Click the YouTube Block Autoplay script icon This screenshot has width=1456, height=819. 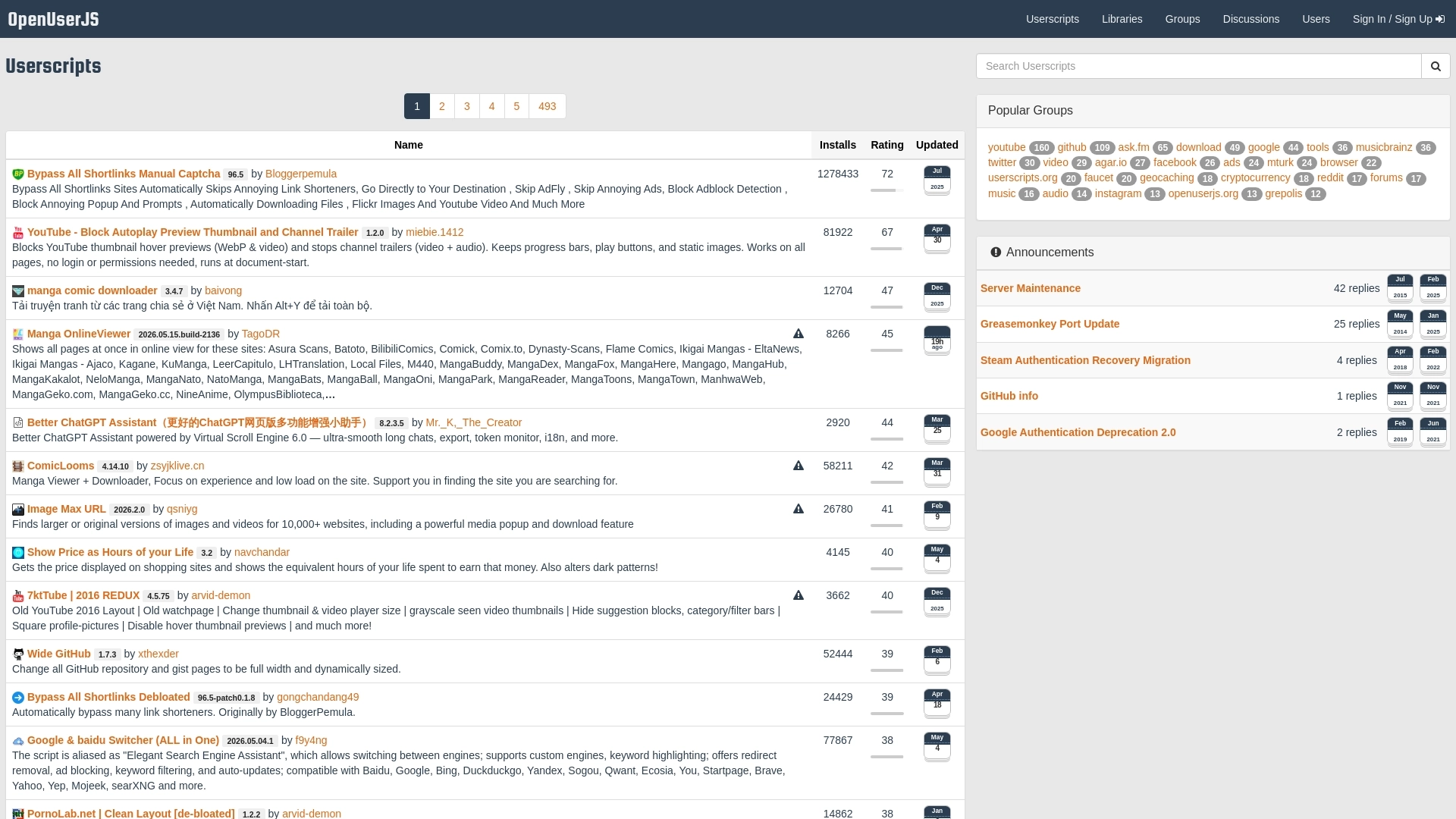click(x=18, y=233)
